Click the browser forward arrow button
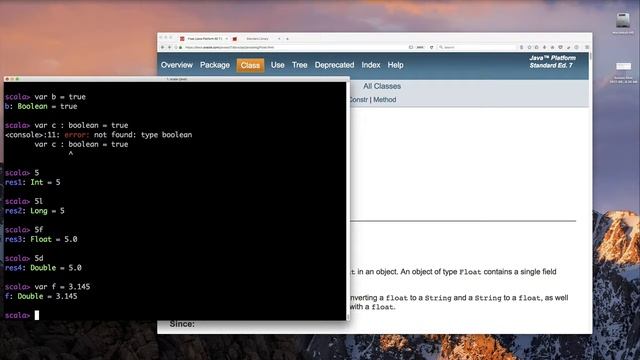This screenshot has height=360, width=640. (x=169, y=47)
